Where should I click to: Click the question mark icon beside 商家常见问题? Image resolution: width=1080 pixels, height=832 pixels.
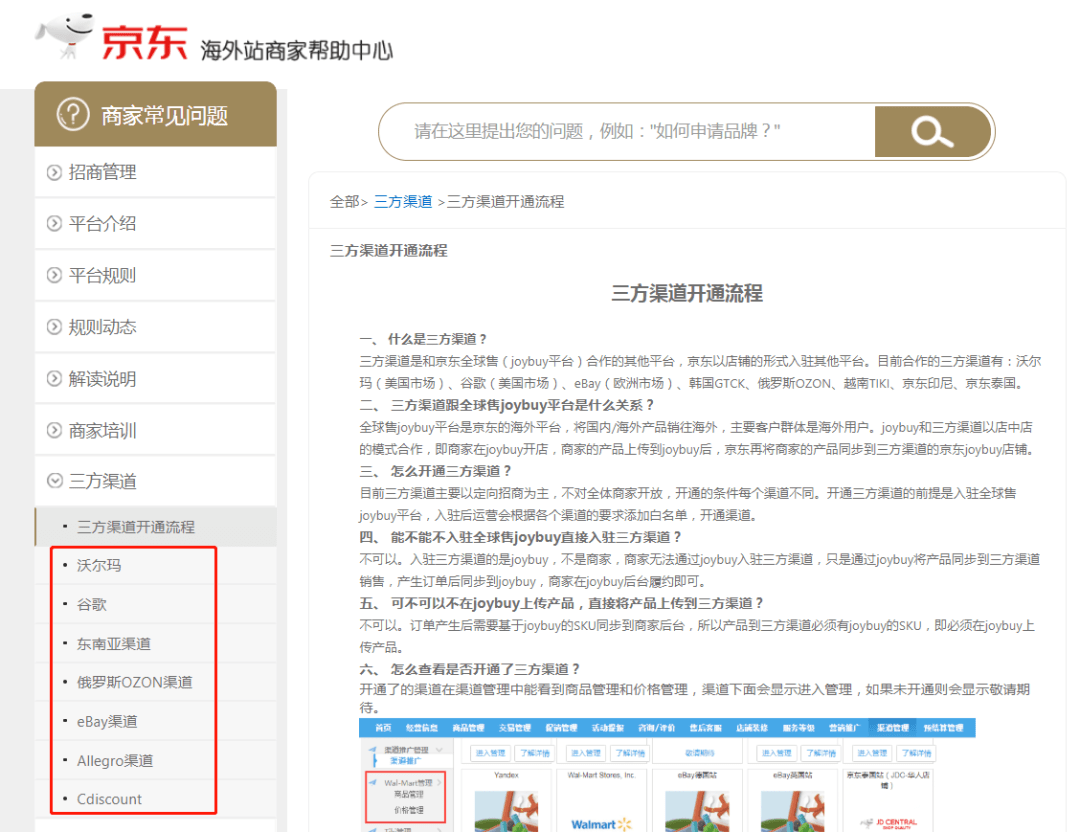point(73,114)
